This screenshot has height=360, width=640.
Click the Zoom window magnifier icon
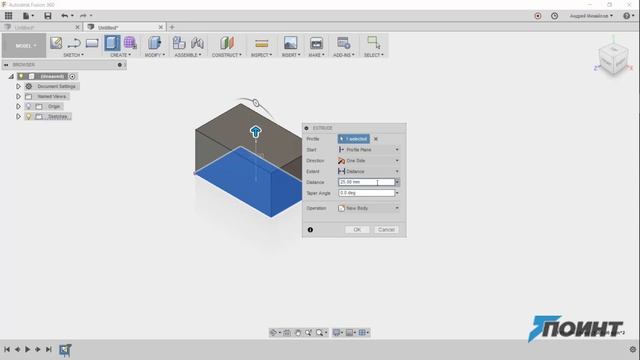[x=320, y=333]
